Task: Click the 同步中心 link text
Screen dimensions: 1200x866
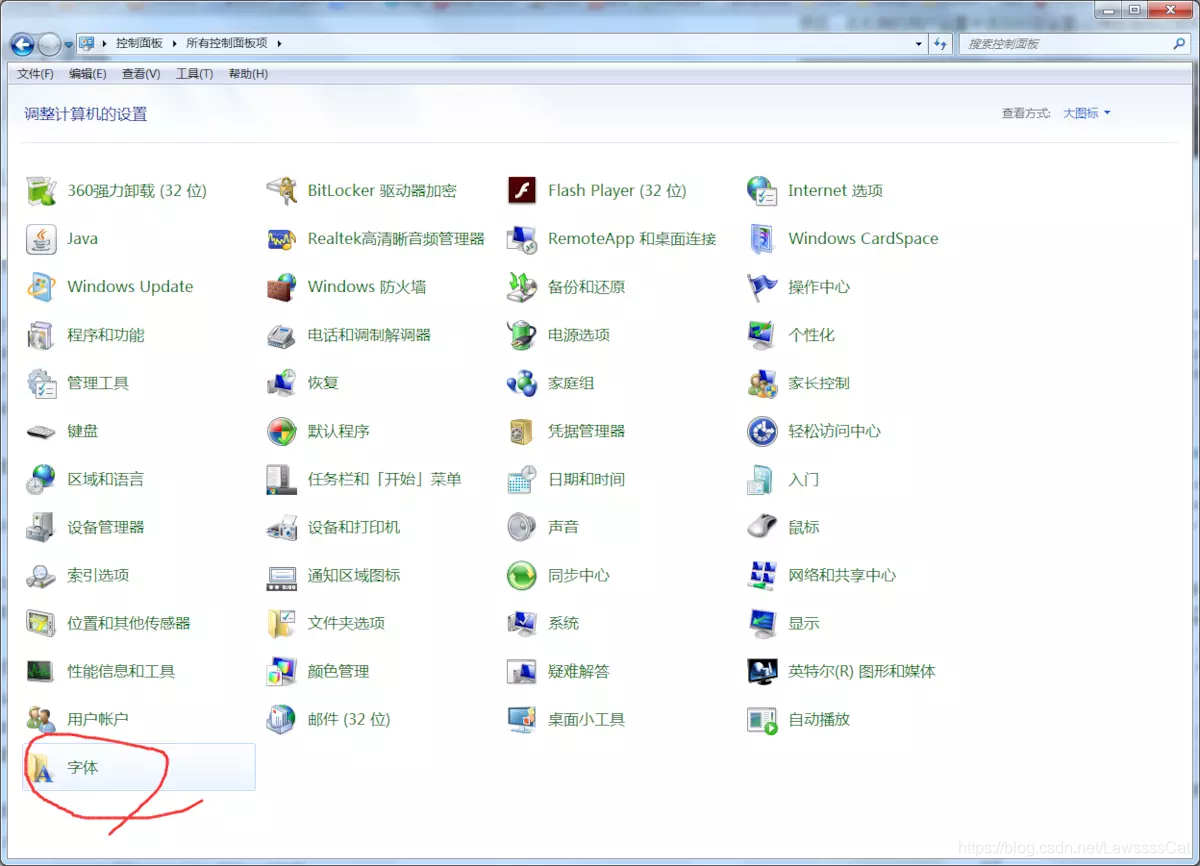Action: (579, 575)
